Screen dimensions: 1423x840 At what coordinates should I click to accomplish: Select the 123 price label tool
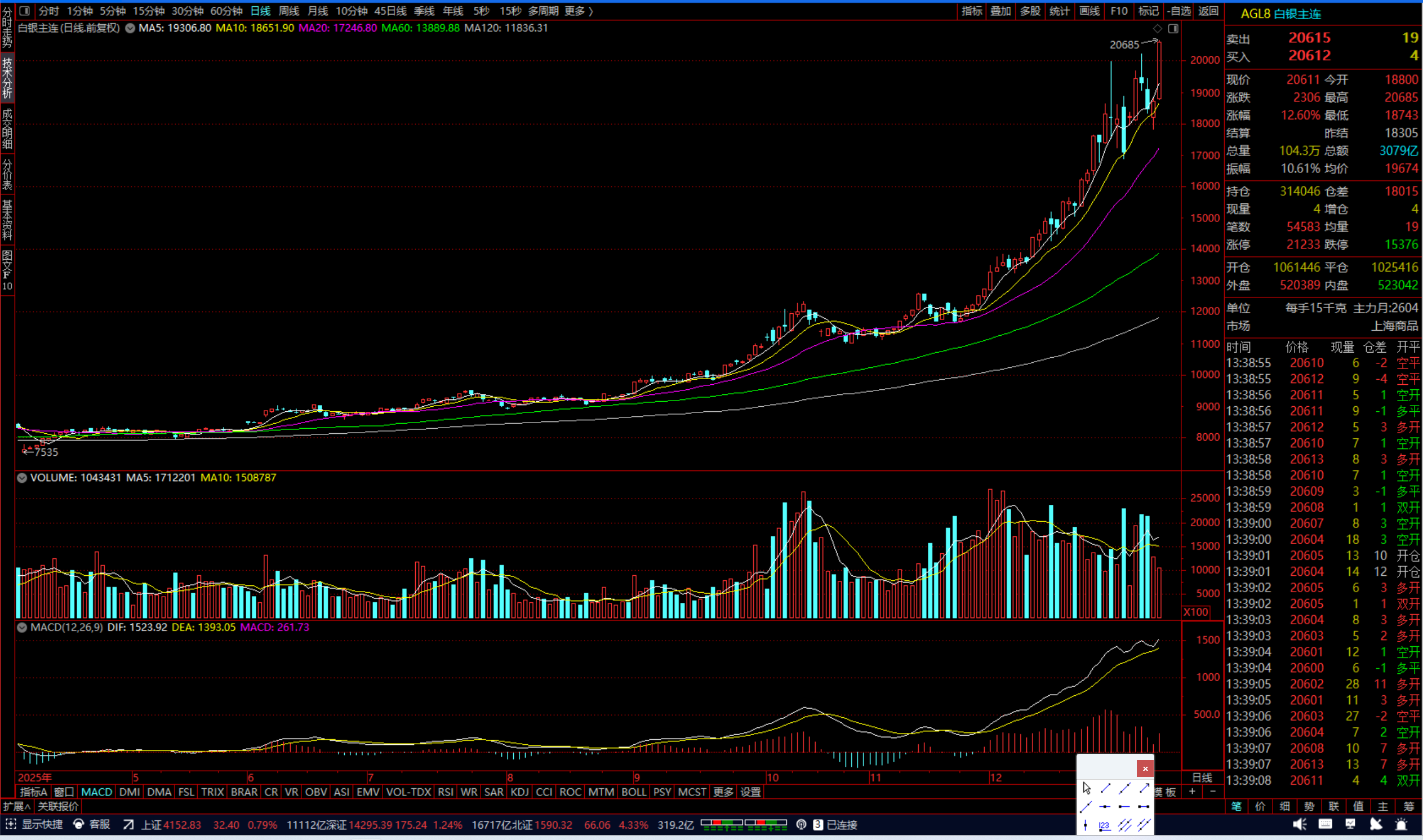click(x=1105, y=825)
